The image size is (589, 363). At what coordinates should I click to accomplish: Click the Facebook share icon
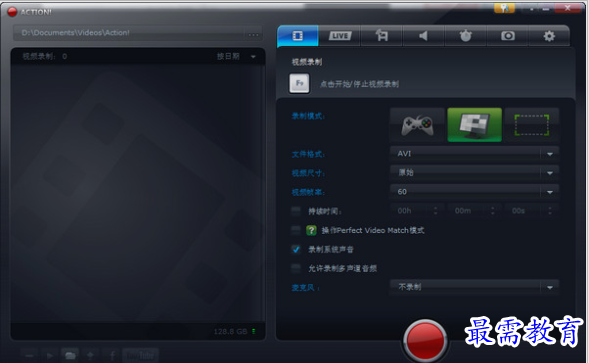point(112,355)
